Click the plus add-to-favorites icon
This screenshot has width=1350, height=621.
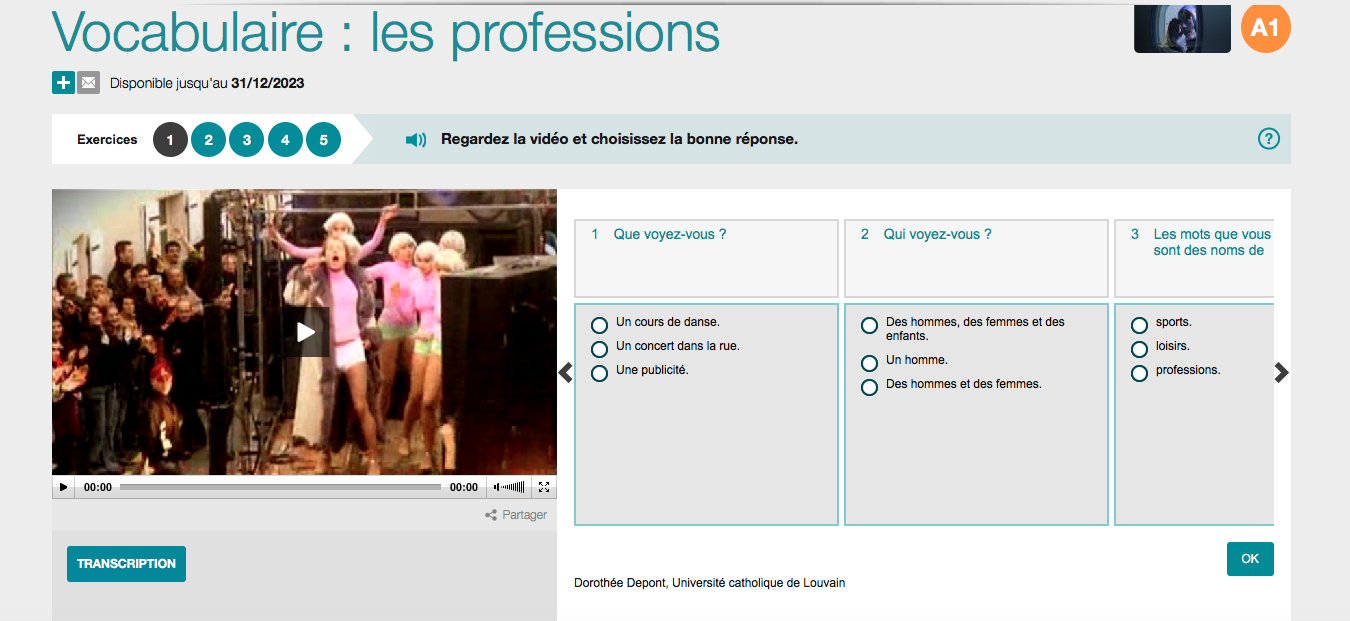pos(63,83)
